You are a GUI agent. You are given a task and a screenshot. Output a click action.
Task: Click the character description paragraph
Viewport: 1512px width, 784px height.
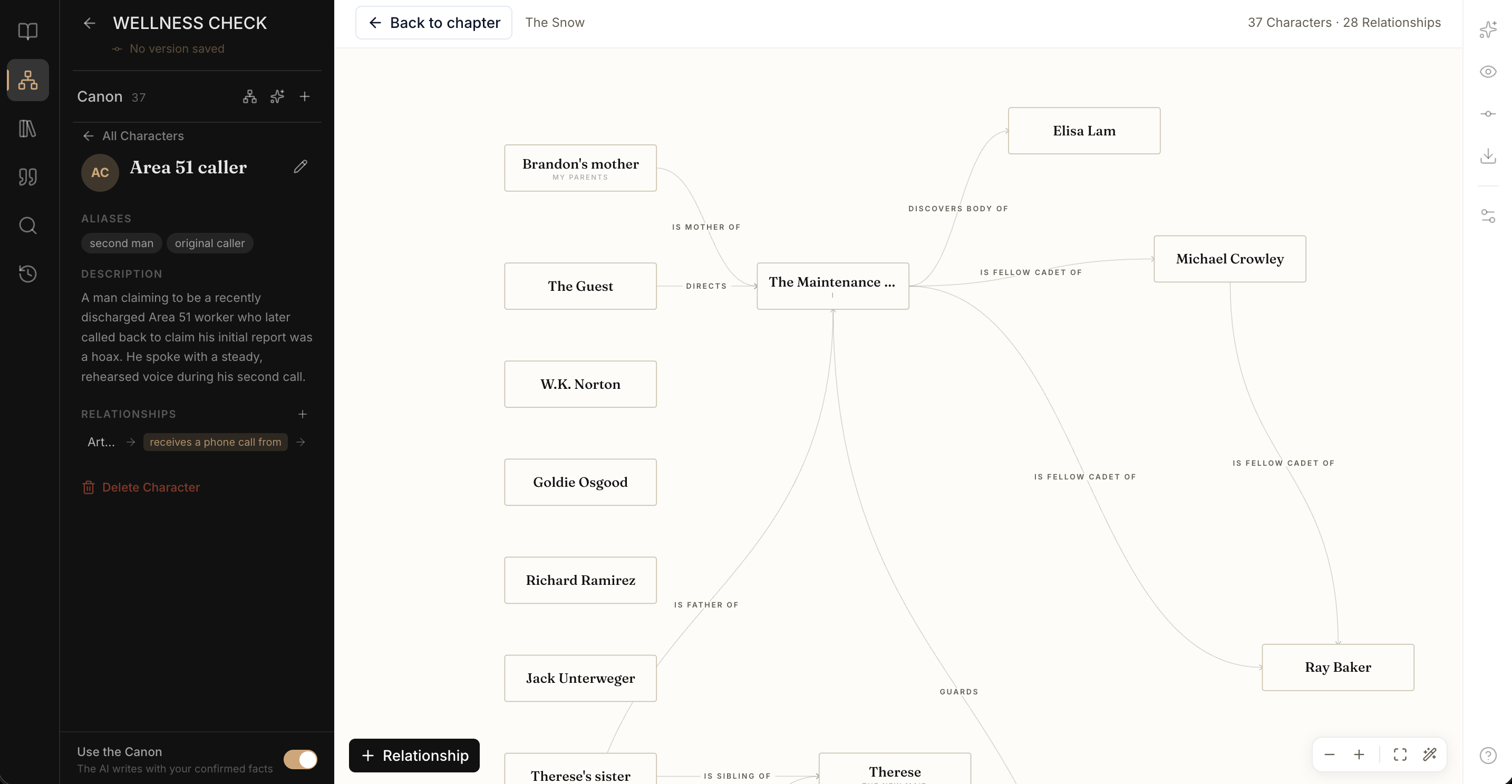[197, 337]
